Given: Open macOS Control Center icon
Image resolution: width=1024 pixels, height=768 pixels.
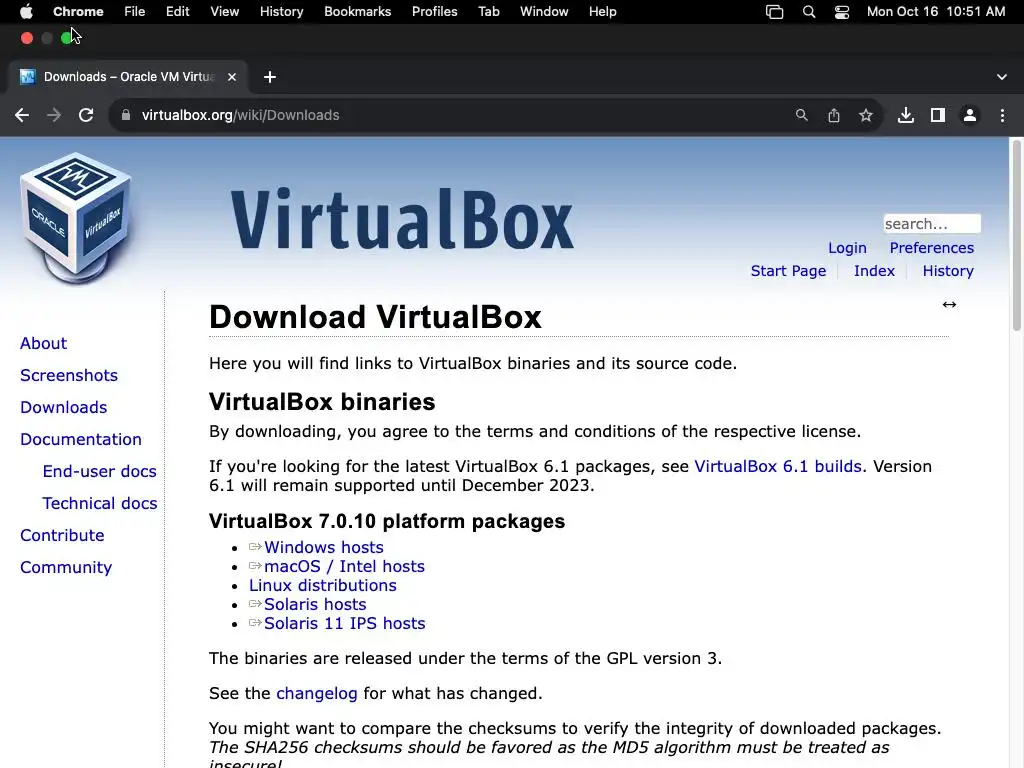Looking at the screenshot, I should pos(842,12).
